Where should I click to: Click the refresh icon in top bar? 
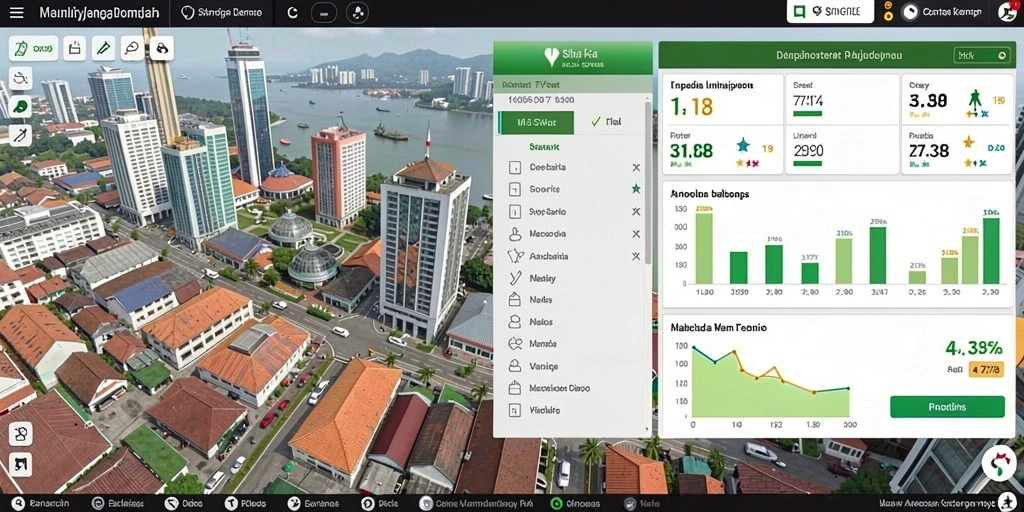coord(293,12)
